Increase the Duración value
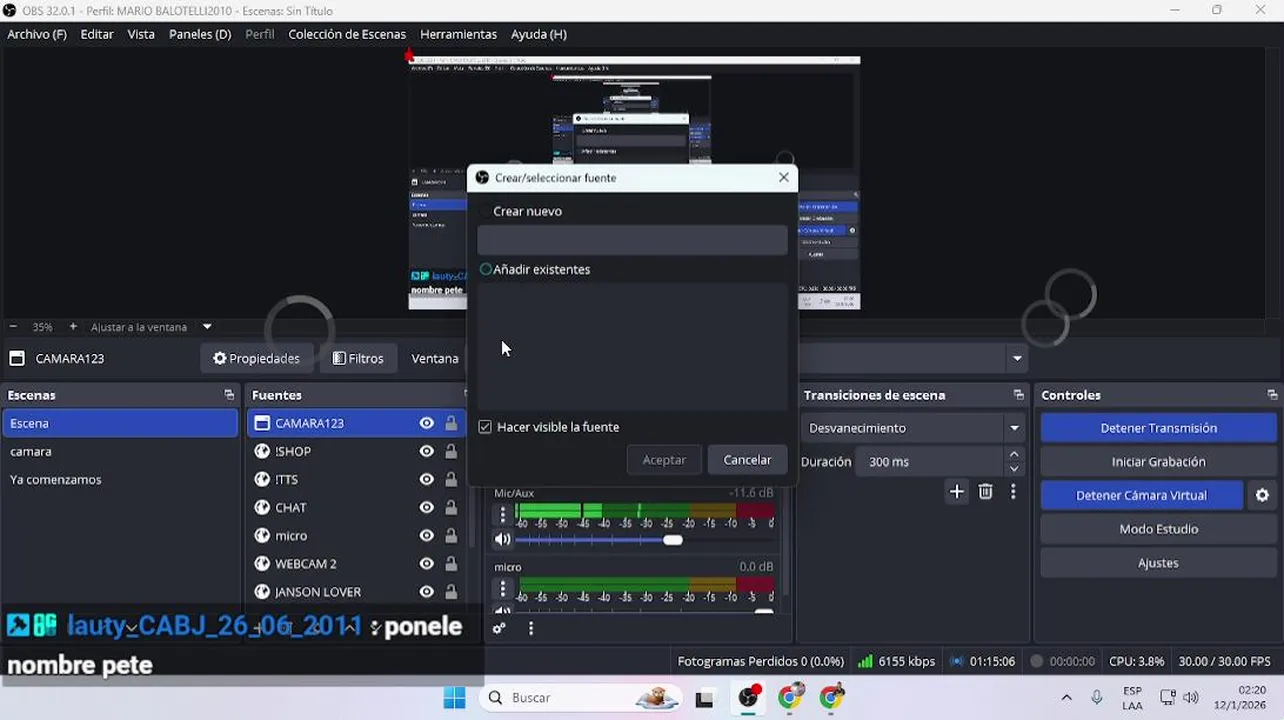 click(1014, 454)
